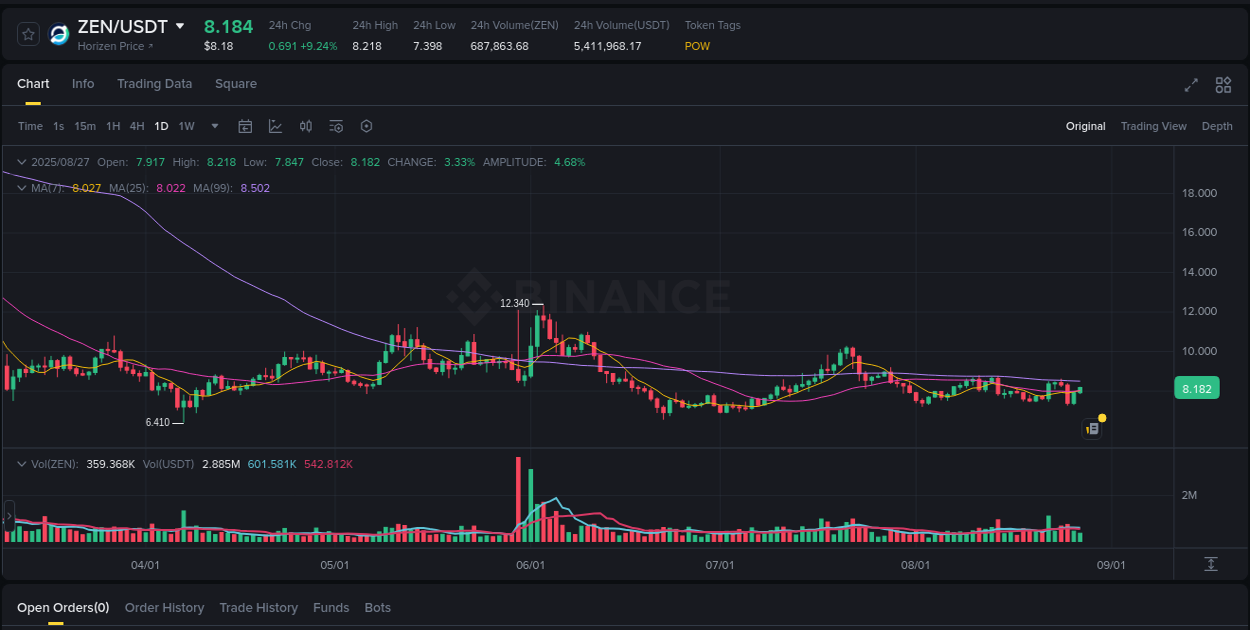This screenshot has width=1250, height=630.
Task: Open the notes icon with yellow dot
Action: pos(1092,428)
